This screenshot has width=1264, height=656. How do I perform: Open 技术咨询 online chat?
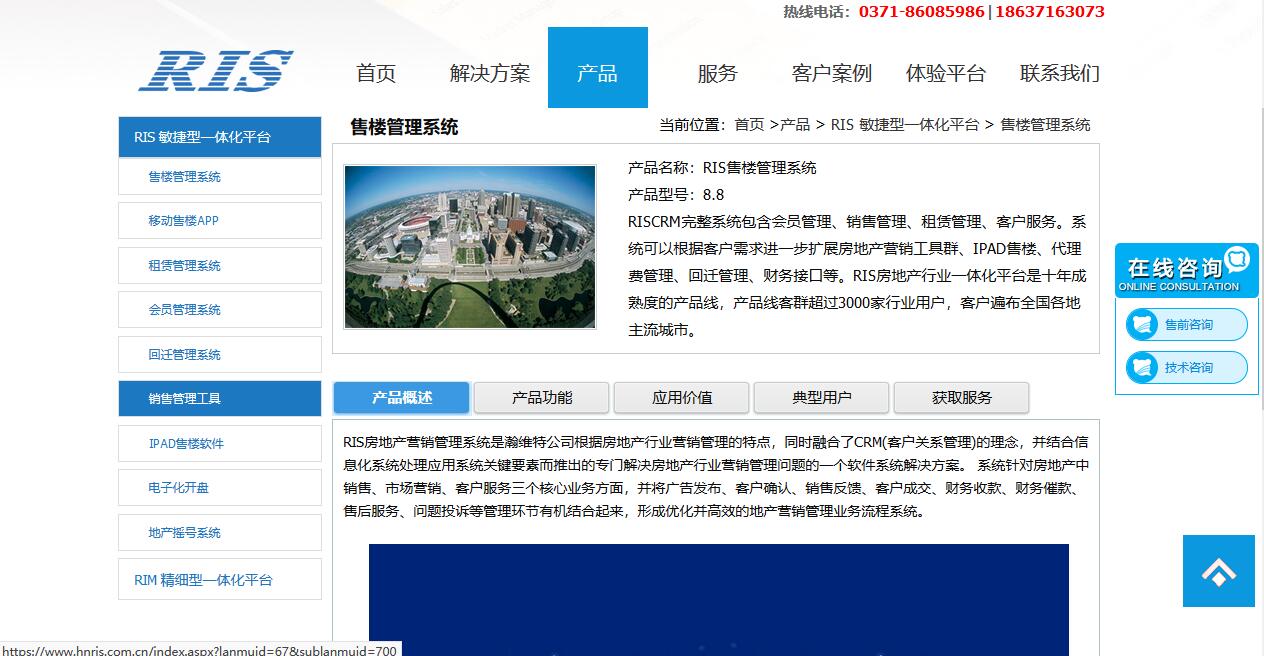click(1187, 368)
